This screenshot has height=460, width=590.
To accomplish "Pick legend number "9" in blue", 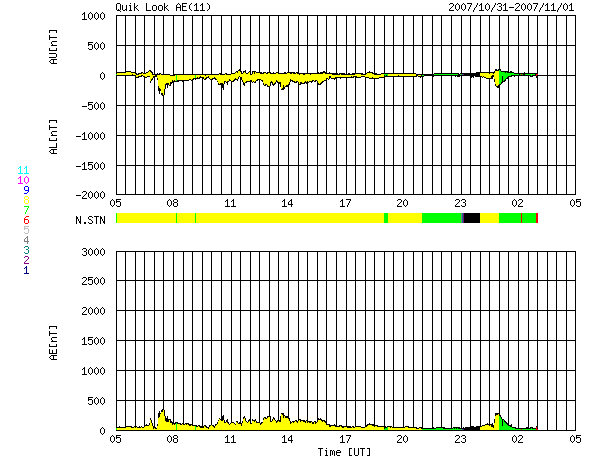I will click(x=26, y=190).
